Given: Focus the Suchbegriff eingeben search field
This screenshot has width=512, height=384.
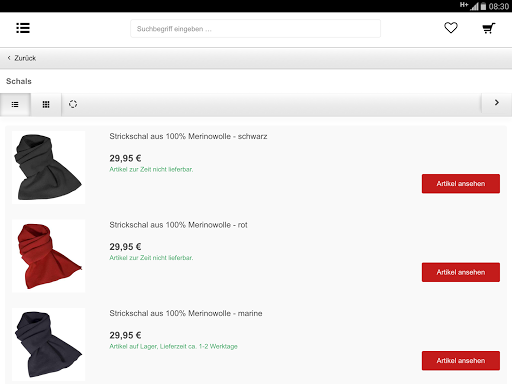Looking at the screenshot, I should (x=255, y=29).
